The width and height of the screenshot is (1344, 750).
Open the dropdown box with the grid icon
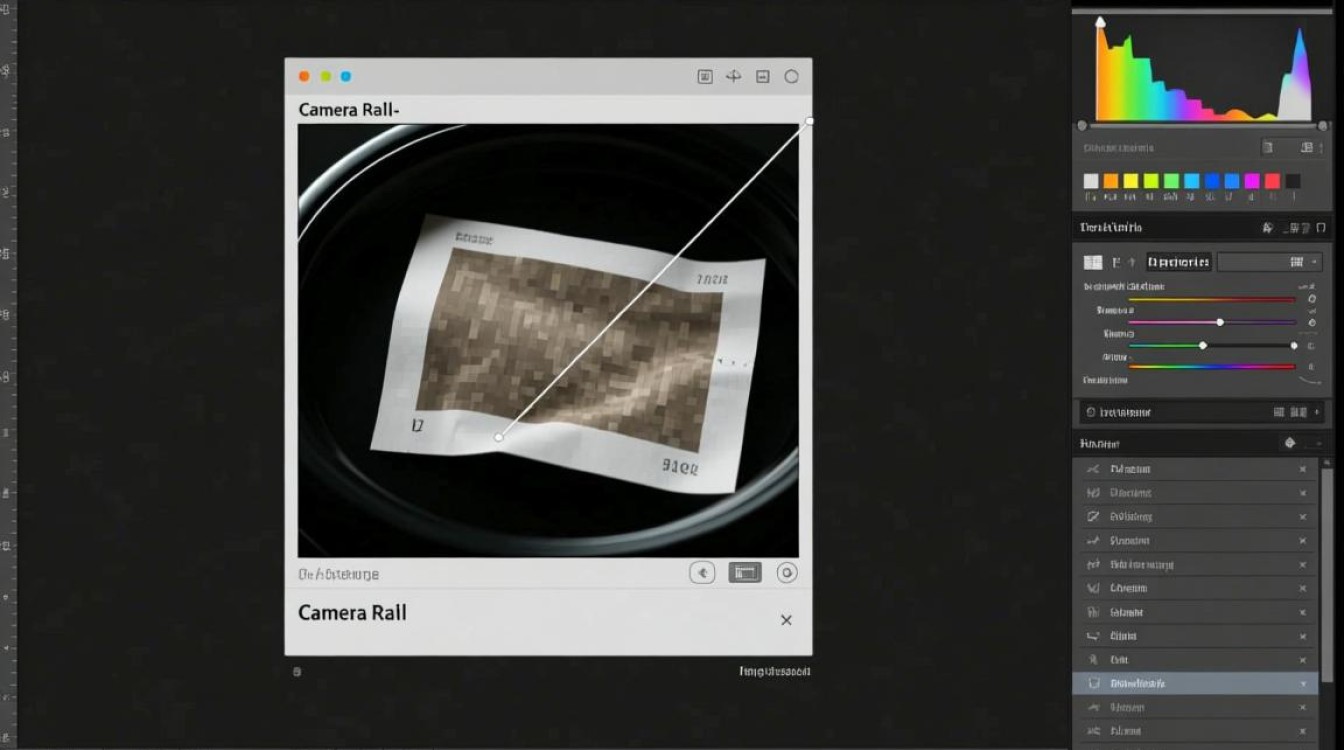tap(1268, 262)
